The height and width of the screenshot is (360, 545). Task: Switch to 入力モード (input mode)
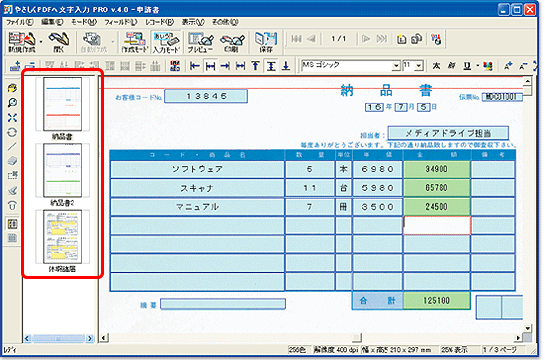166,42
